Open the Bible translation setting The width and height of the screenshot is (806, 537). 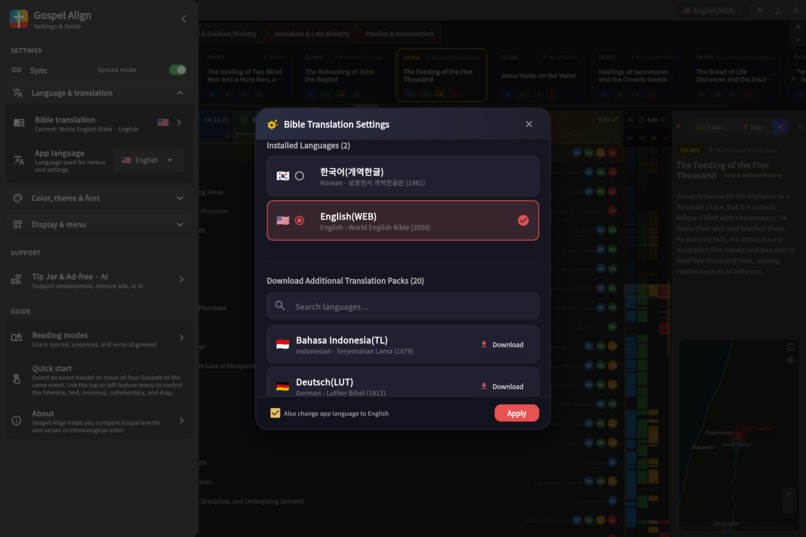click(99, 123)
